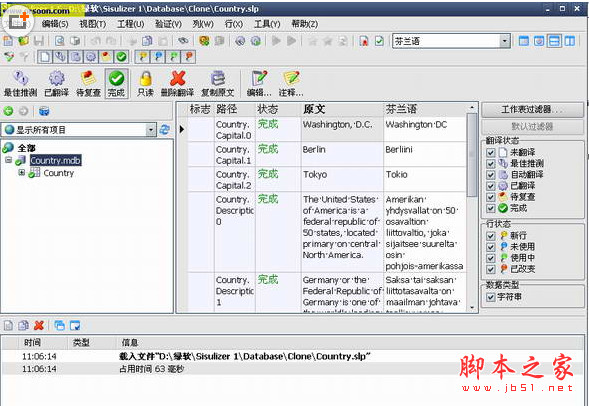Open the 验证(V) menu

click(x=168, y=24)
